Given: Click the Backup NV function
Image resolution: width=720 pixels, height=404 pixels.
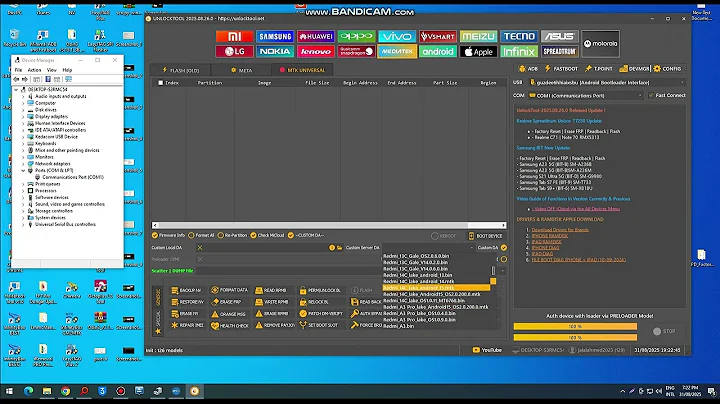Looking at the screenshot, I should [x=186, y=290].
